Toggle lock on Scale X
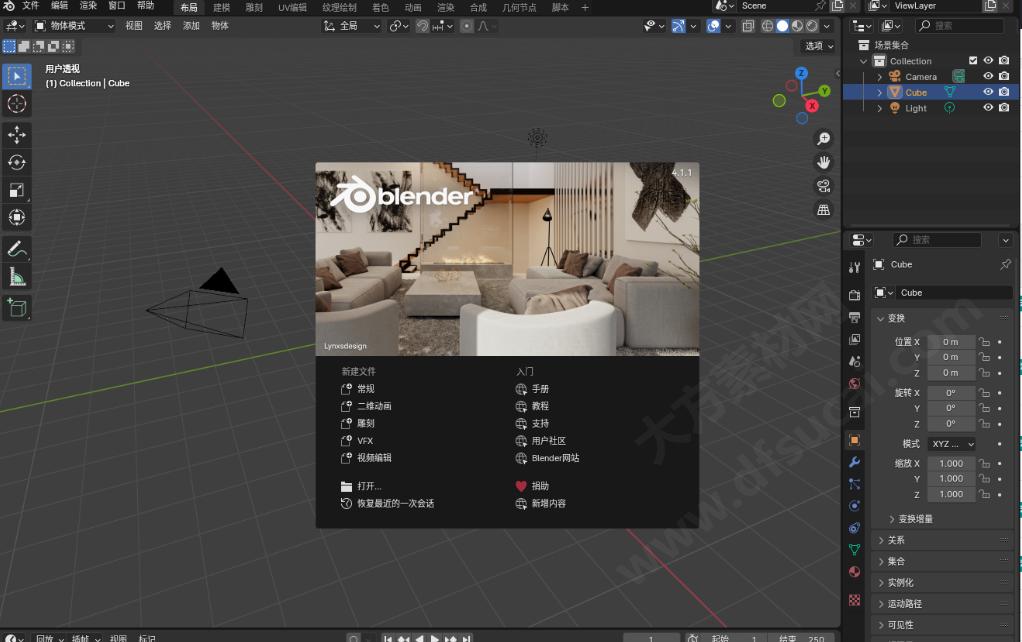 pyautogui.click(x=984, y=463)
